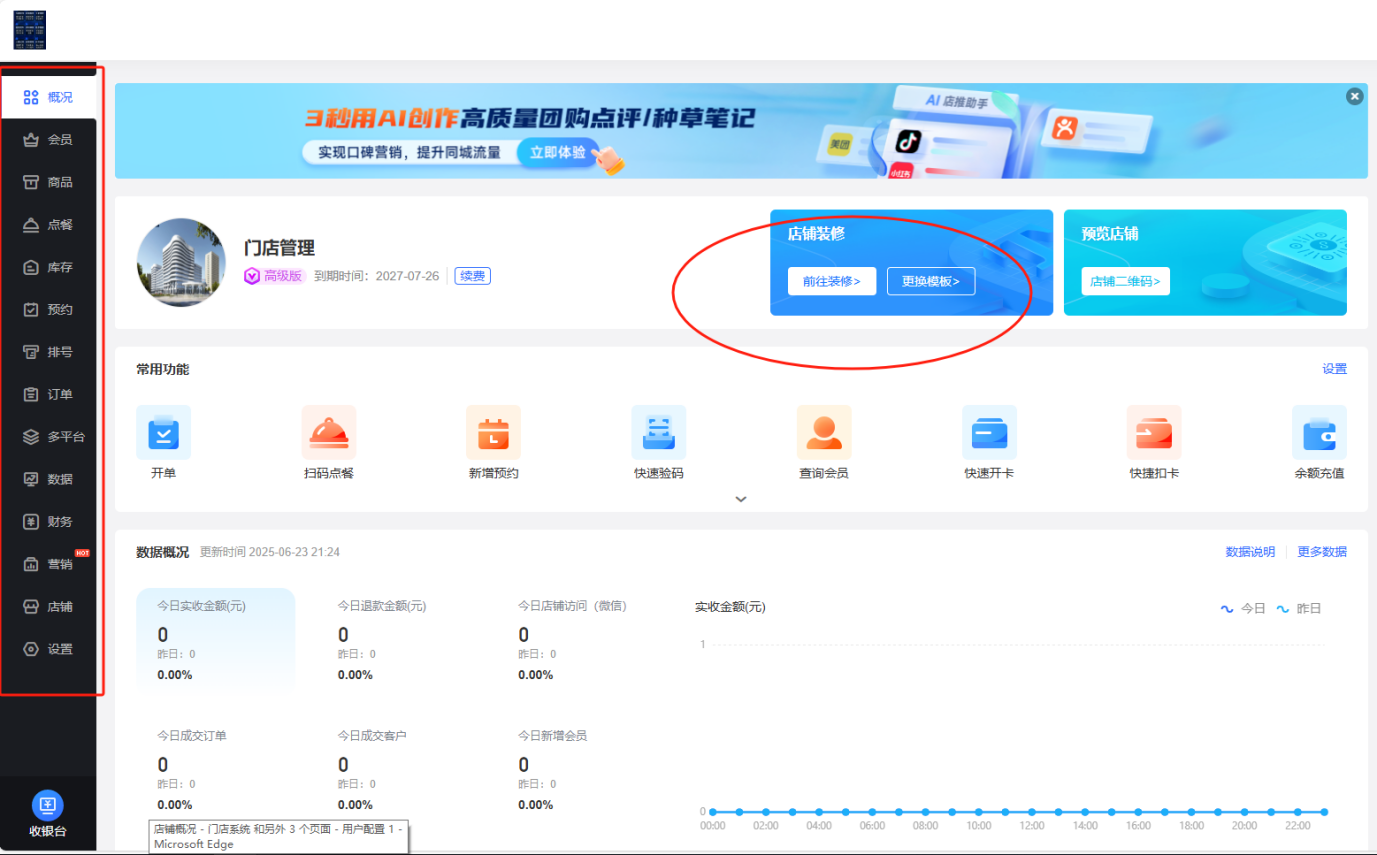The image size is (1377, 855).
Task: Open the 店铺二维码 button
Action: (x=1125, y=281)
